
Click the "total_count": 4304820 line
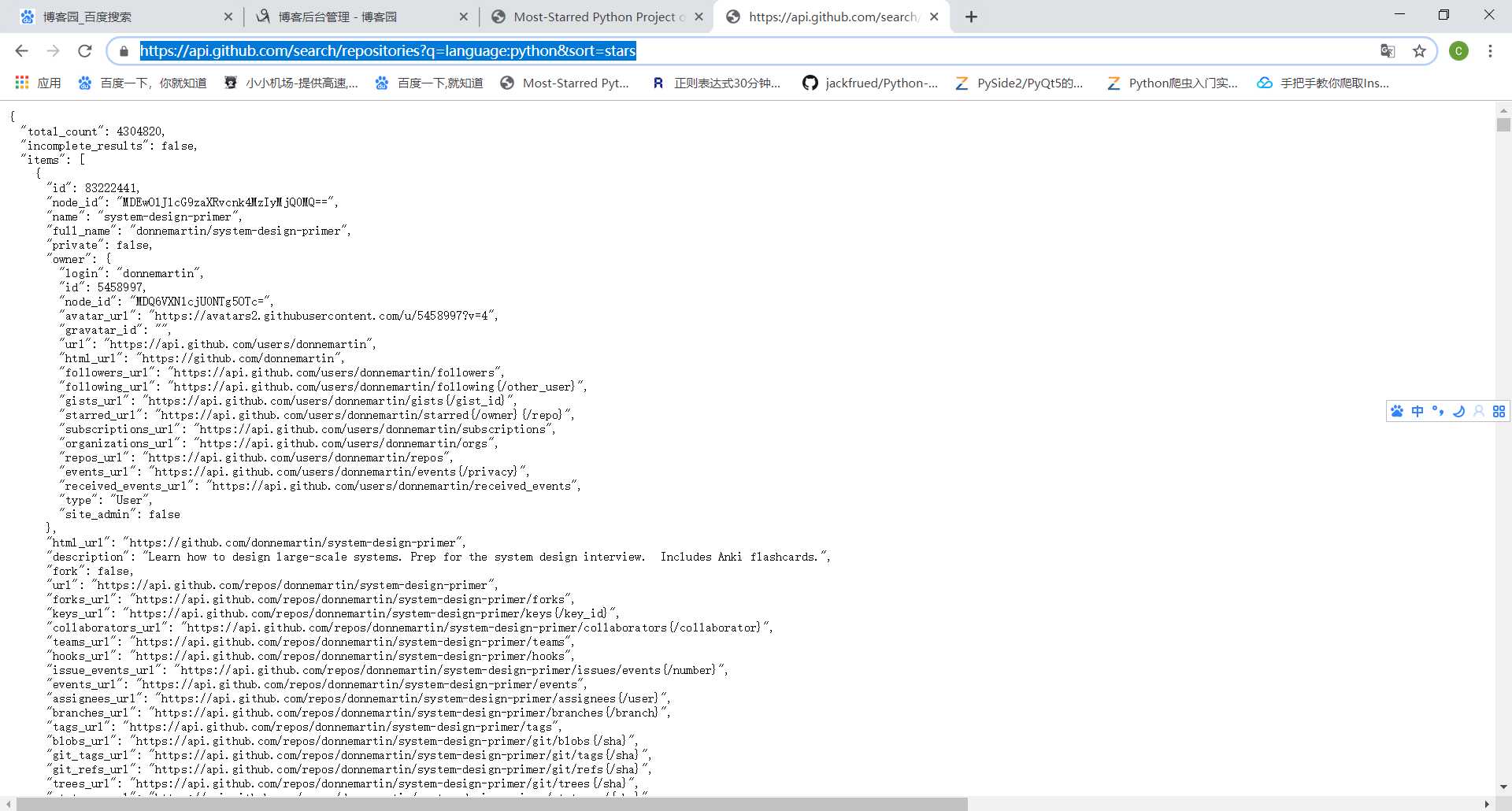click(93, 131)
